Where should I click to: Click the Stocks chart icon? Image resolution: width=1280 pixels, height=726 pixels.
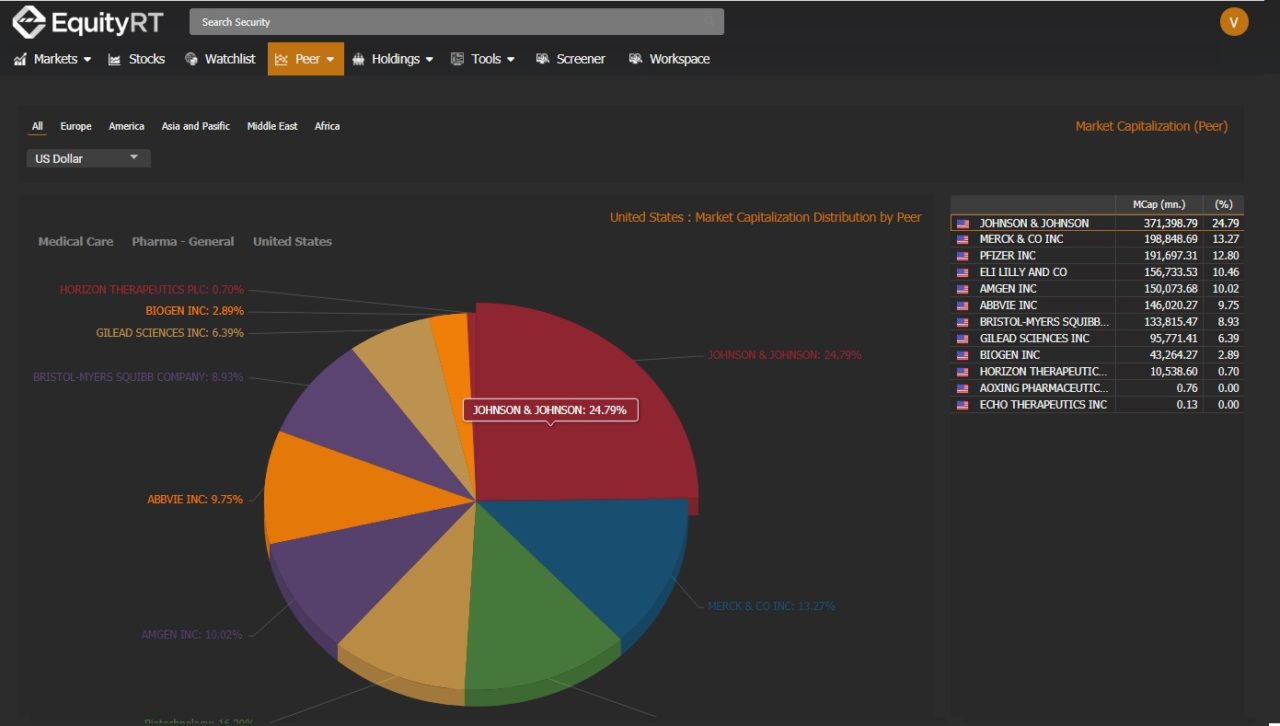point(115,59)
